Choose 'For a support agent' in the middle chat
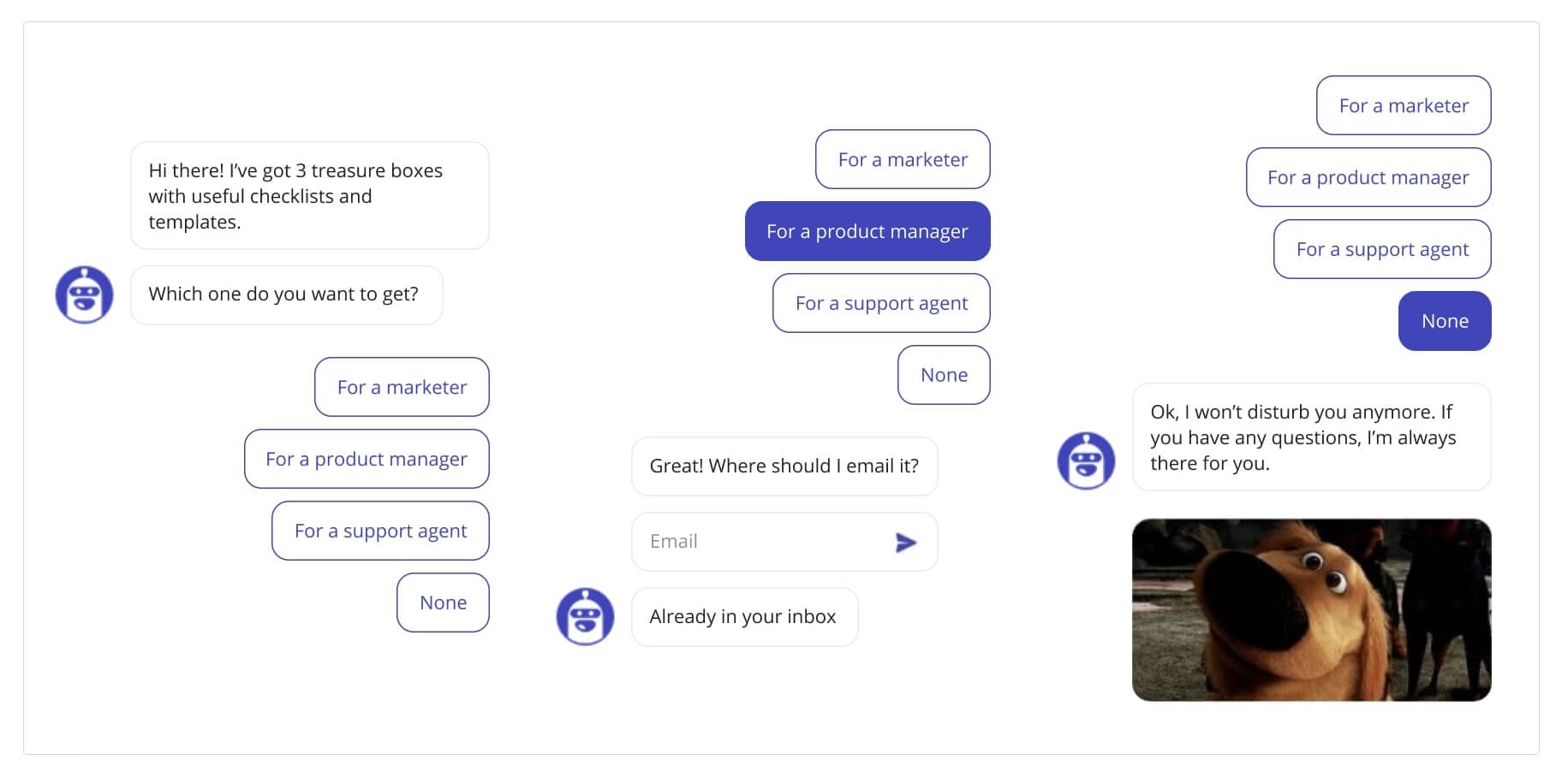 click(881, 303)
